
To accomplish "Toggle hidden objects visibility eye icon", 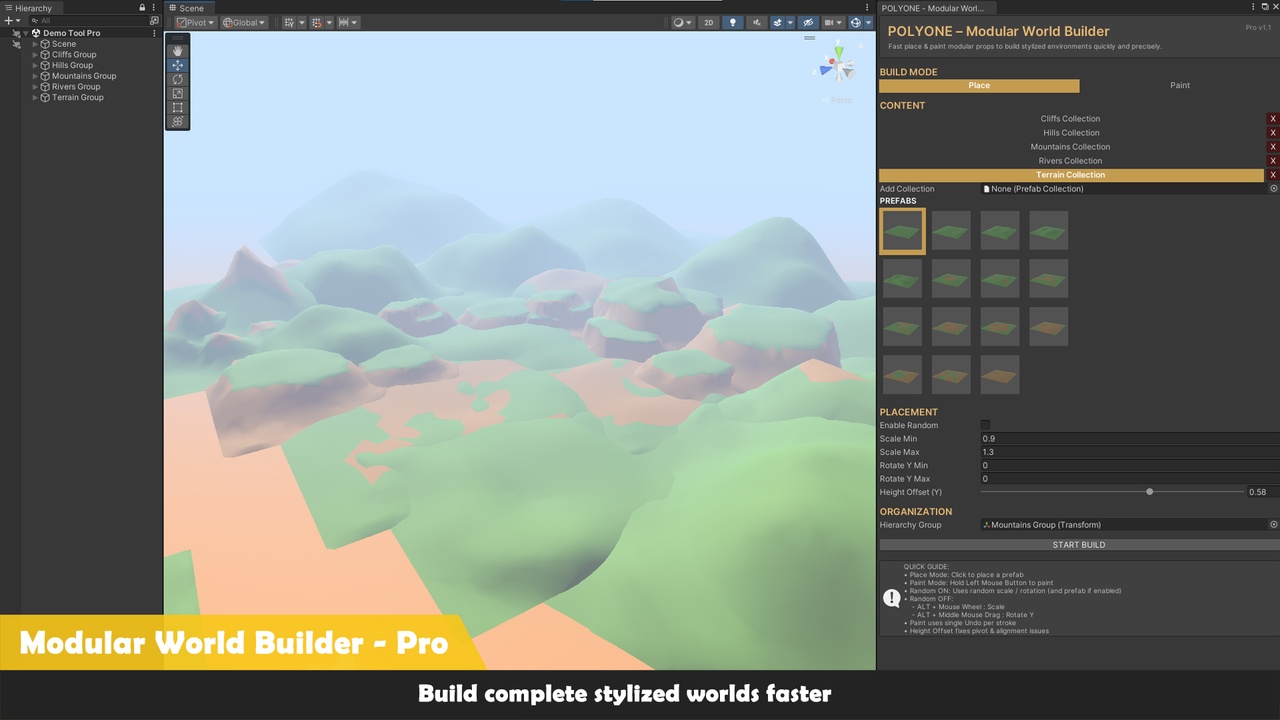I will point(808,22).
